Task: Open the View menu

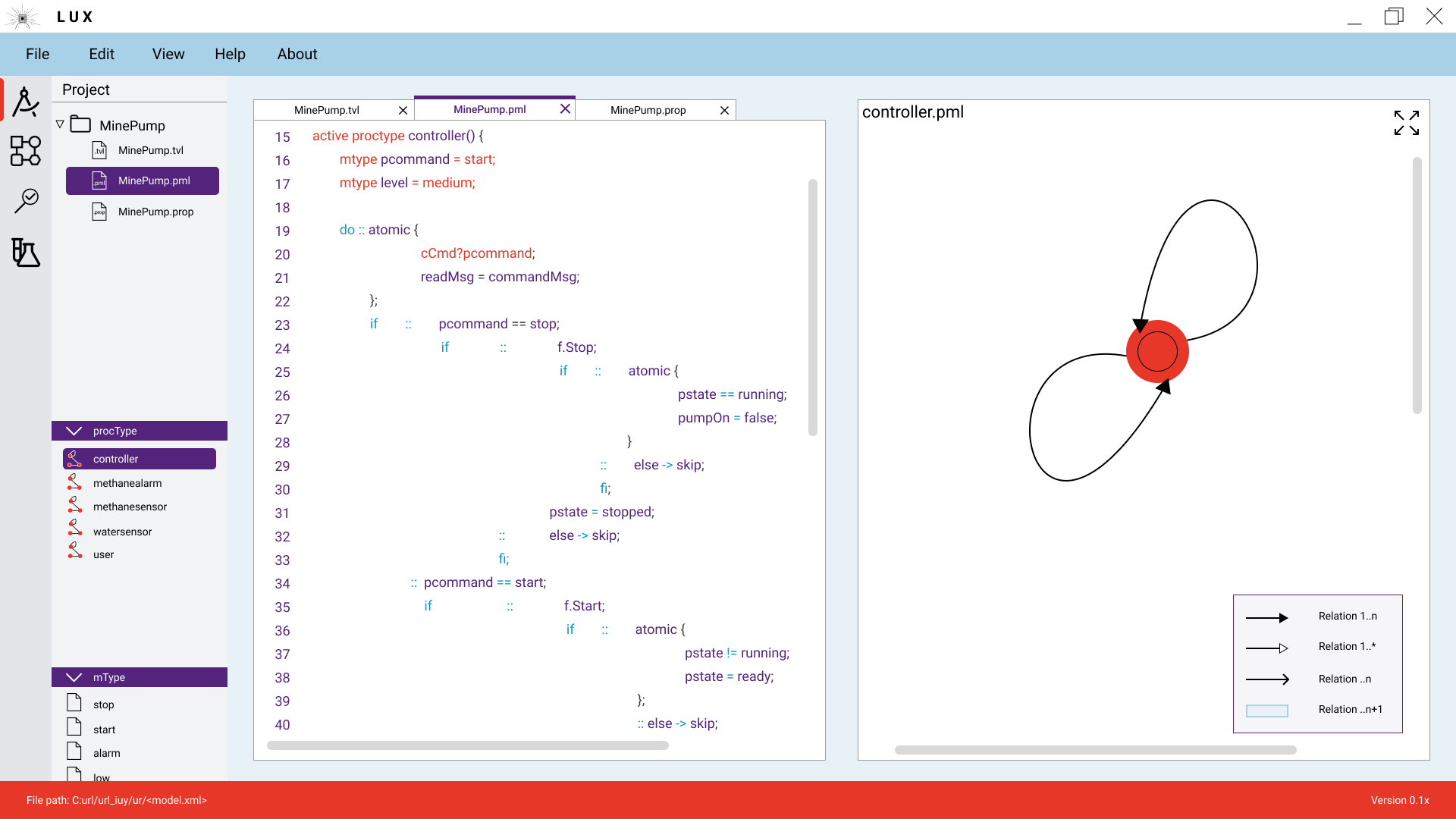Action: pos(168,54)
